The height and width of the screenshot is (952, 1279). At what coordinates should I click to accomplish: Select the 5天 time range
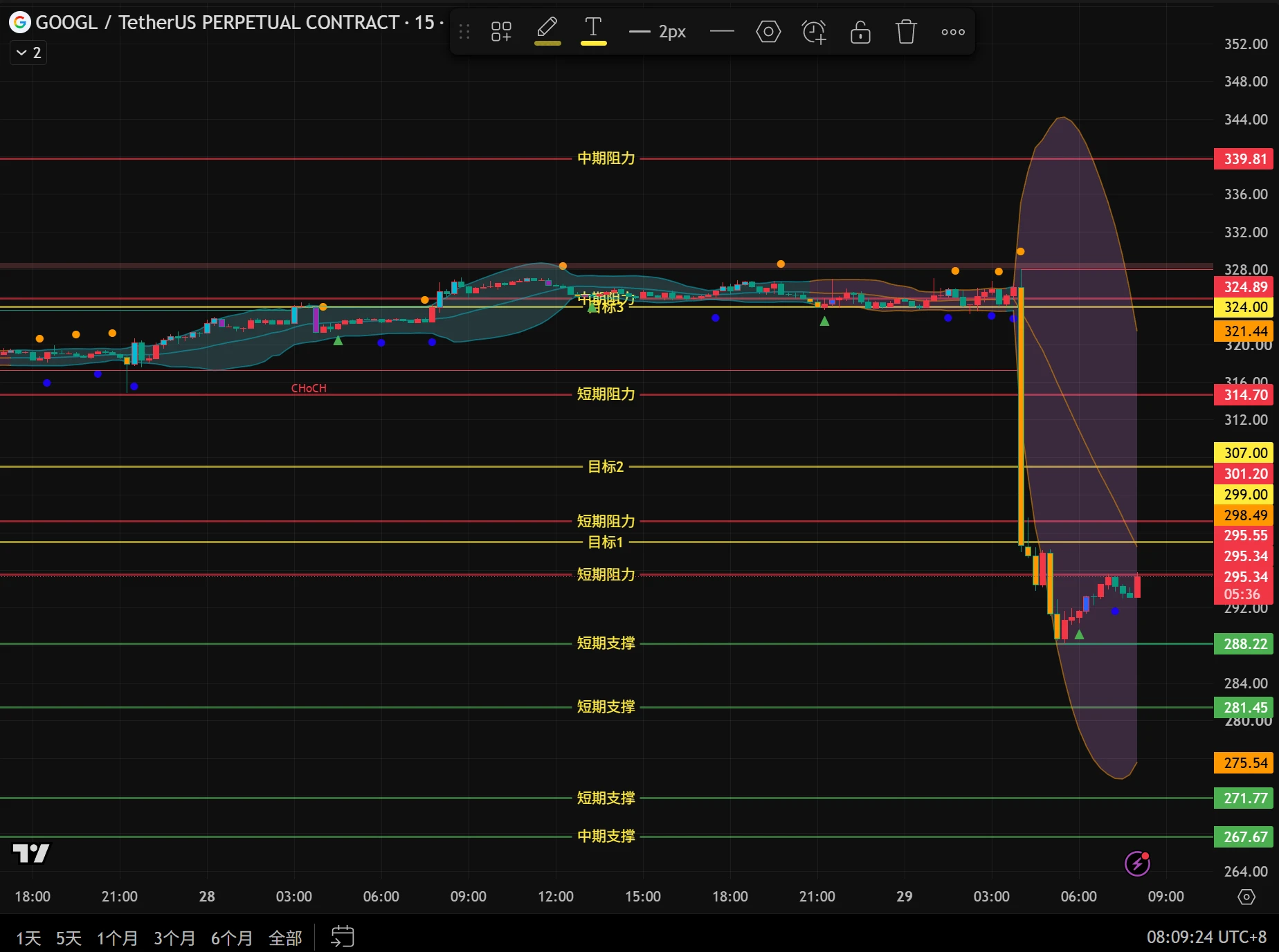coord(69,938)
